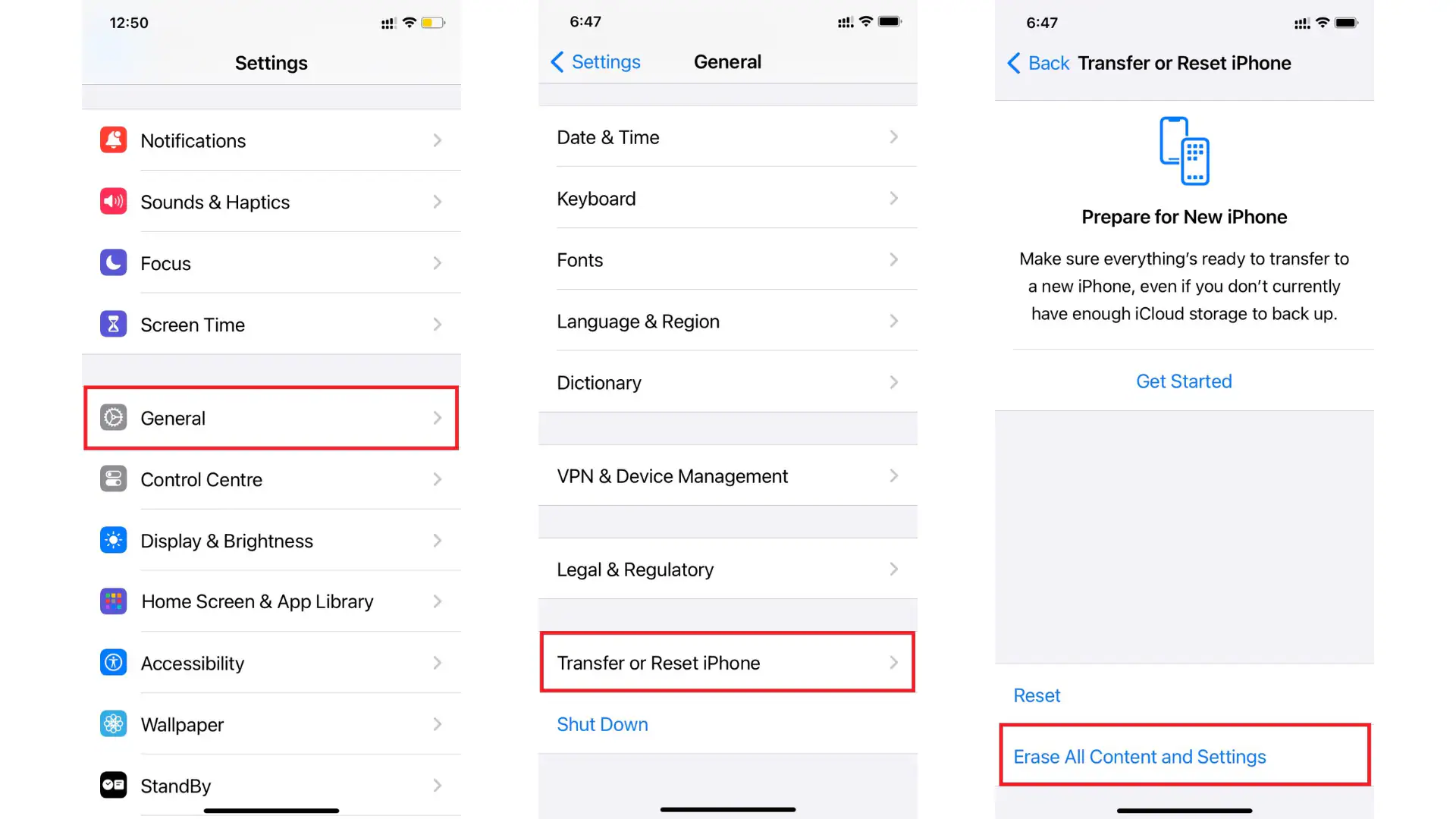Screen dimensions: 1456x819
Task: Open Home Screen & App Library settings
Action: [271, 601]
